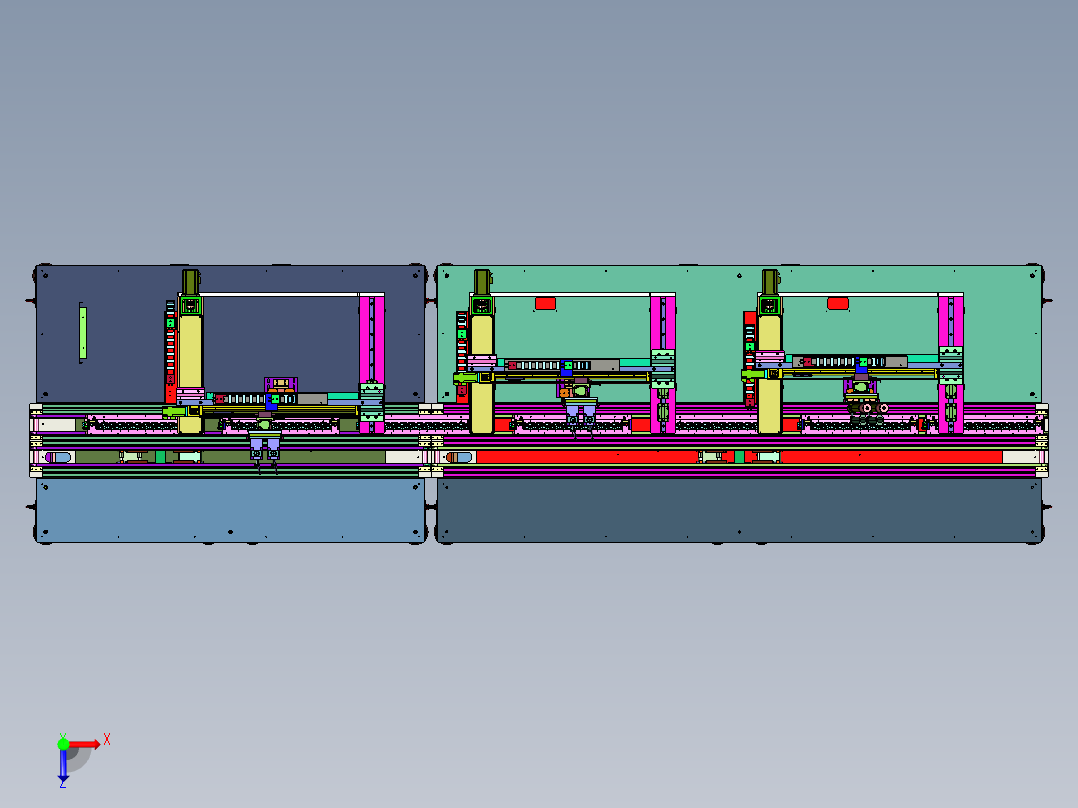Viewport: 1078px width, 808px height.
Task: Select the dark slate lower right panel
Action: 739,509
